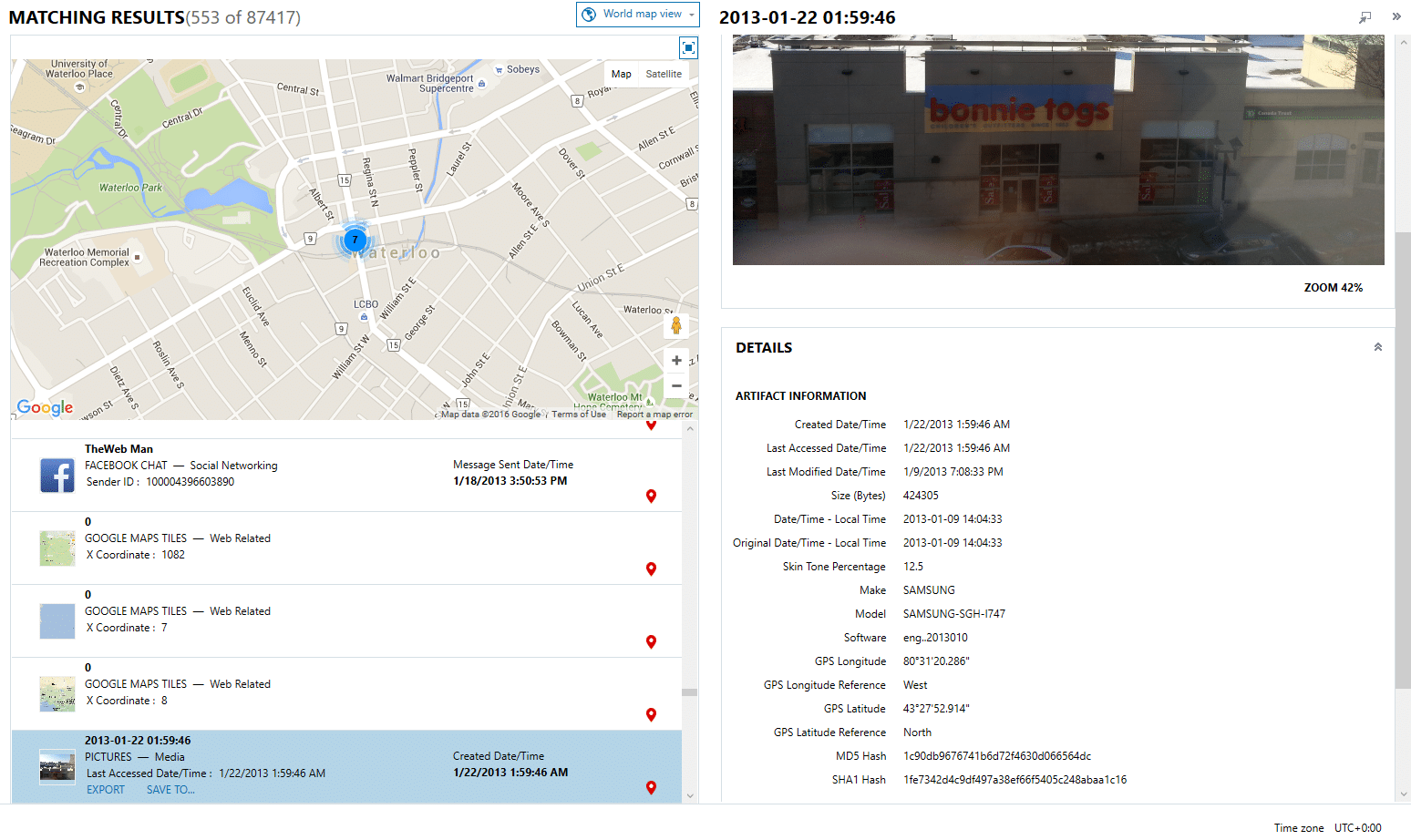1411x840 pixels.
Task: Zoom in the map with plus
Action: [x=676, y=361]
